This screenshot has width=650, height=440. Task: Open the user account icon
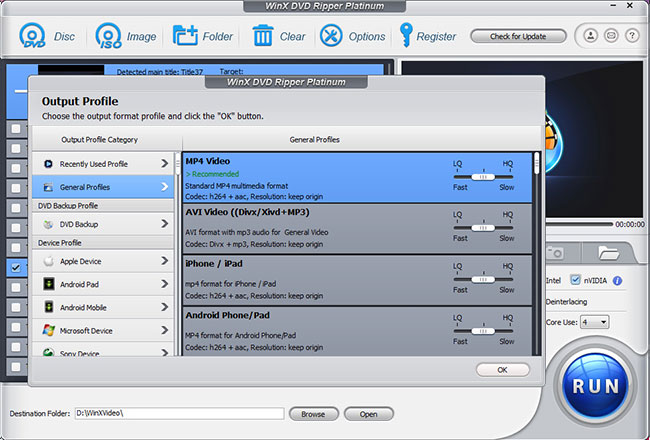[x=591, y=36]
